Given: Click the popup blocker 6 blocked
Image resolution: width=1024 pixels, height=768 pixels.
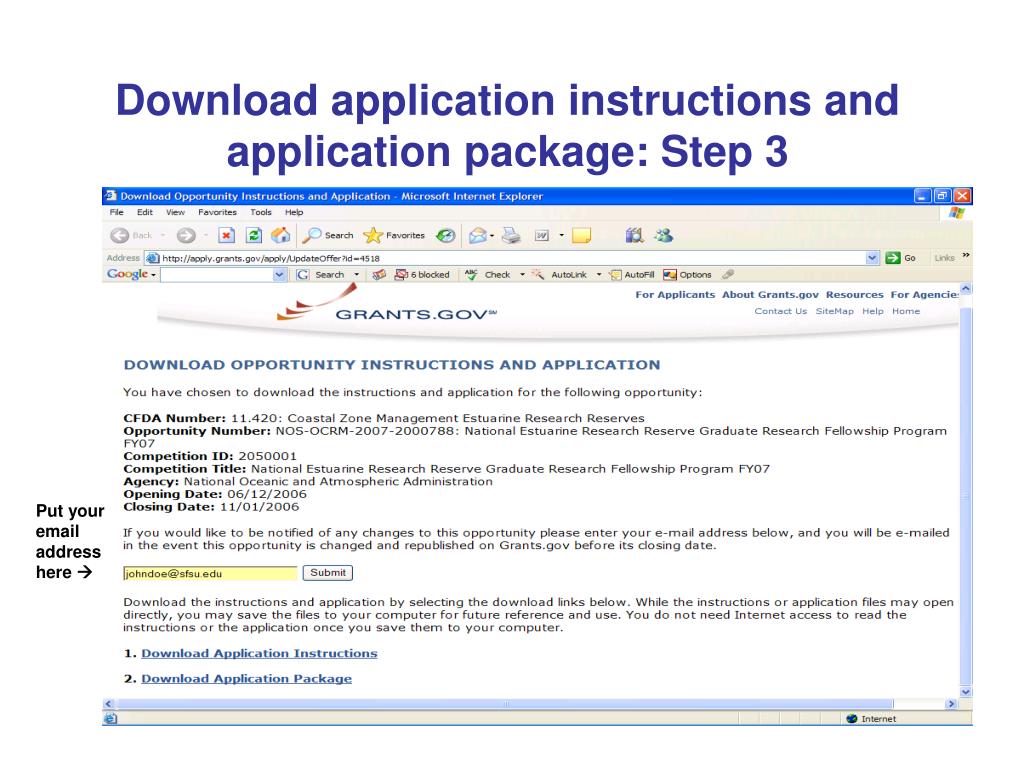Looking at the screenshot, I should pos(423,275).
